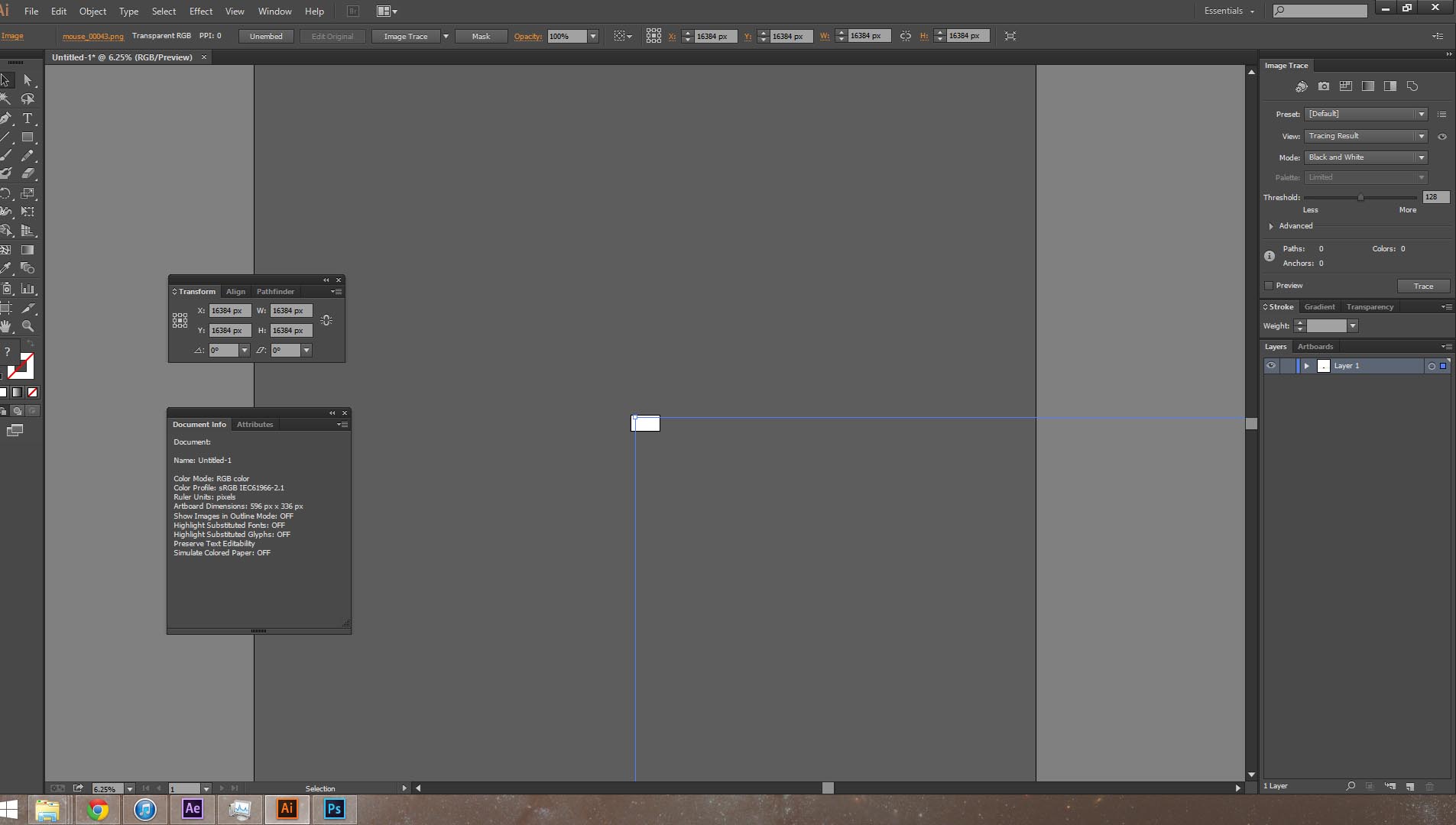Click the Auto-Color preset icon in Image Trace
Viewport: 1456px width, 825px height.
click(x=1302, y=86)
